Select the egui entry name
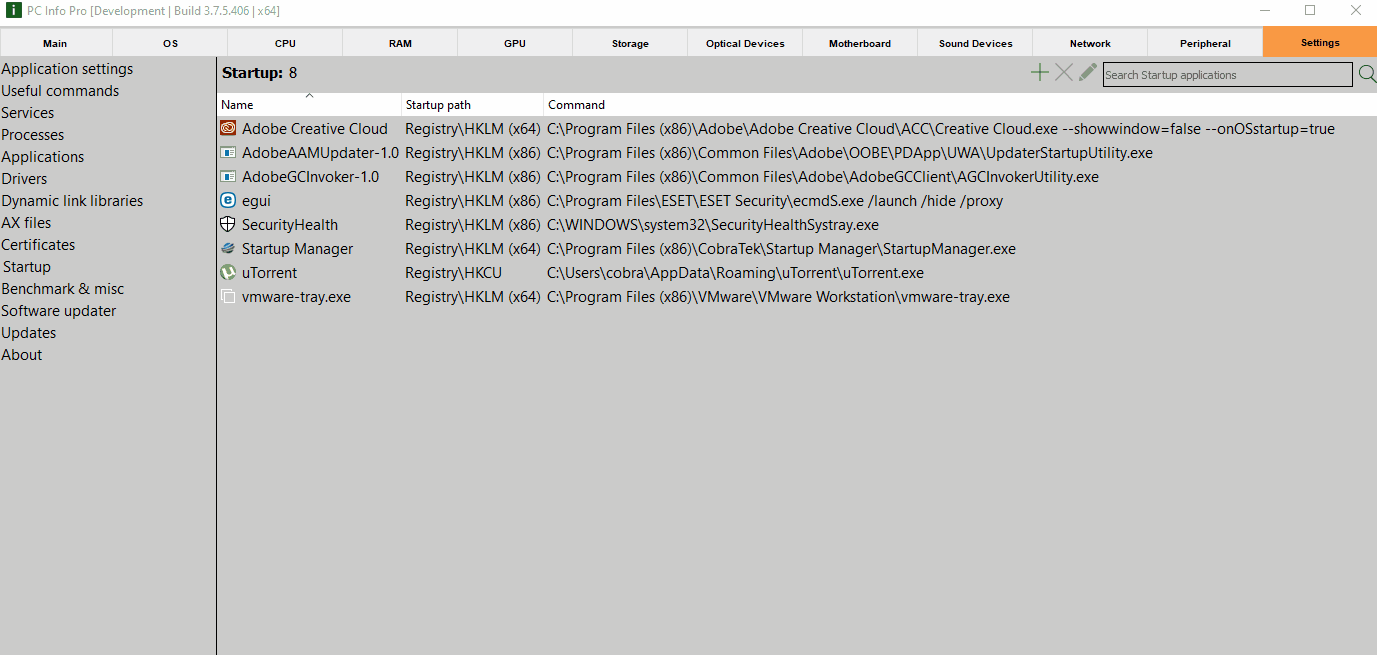The image size is (1377, 655). 256,201
